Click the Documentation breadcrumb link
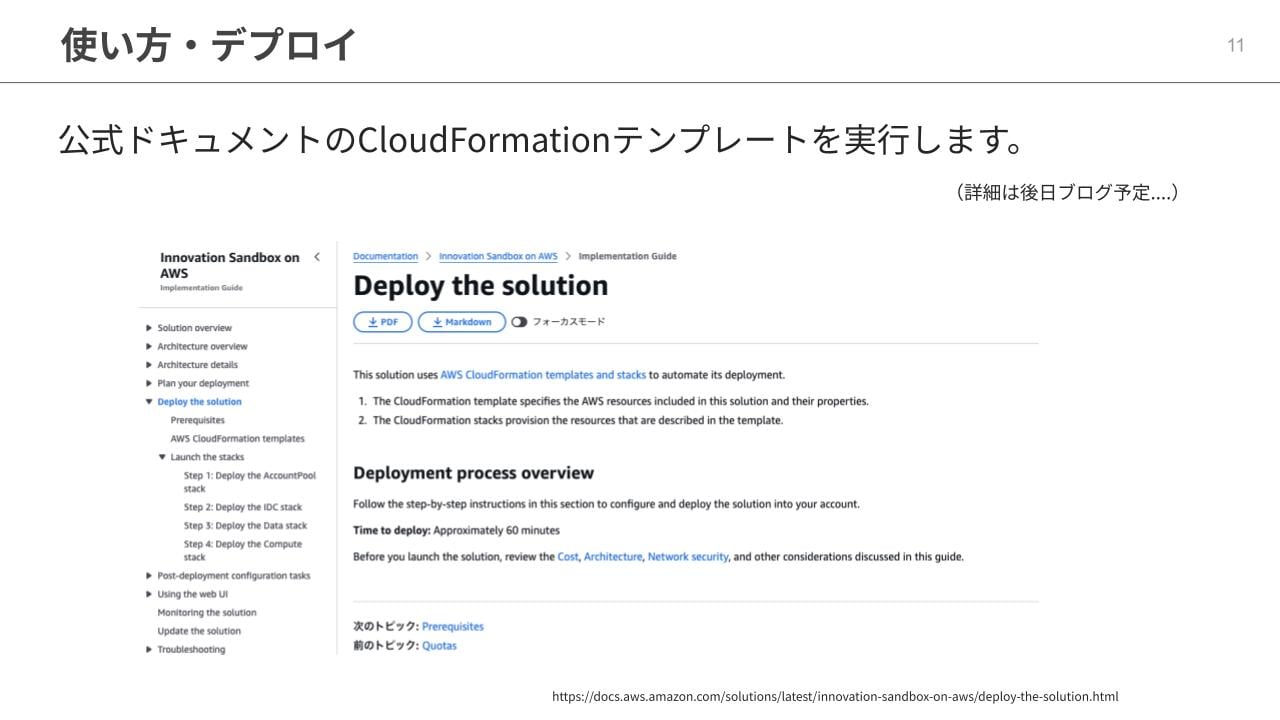1280x720 pixels. coord(386,256)
